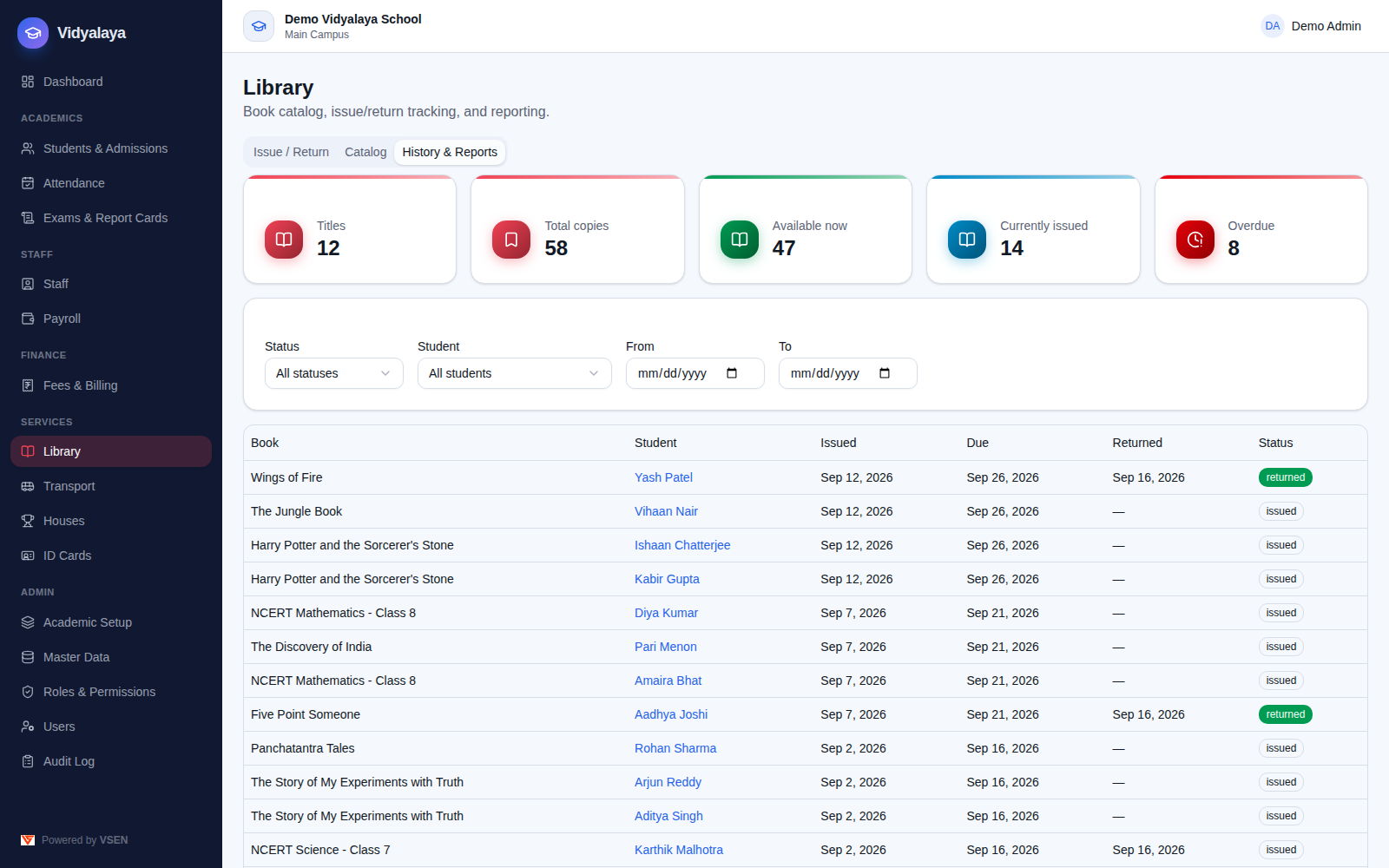
Task: Open Rohan Sharma student link
Action: (675, 748)
